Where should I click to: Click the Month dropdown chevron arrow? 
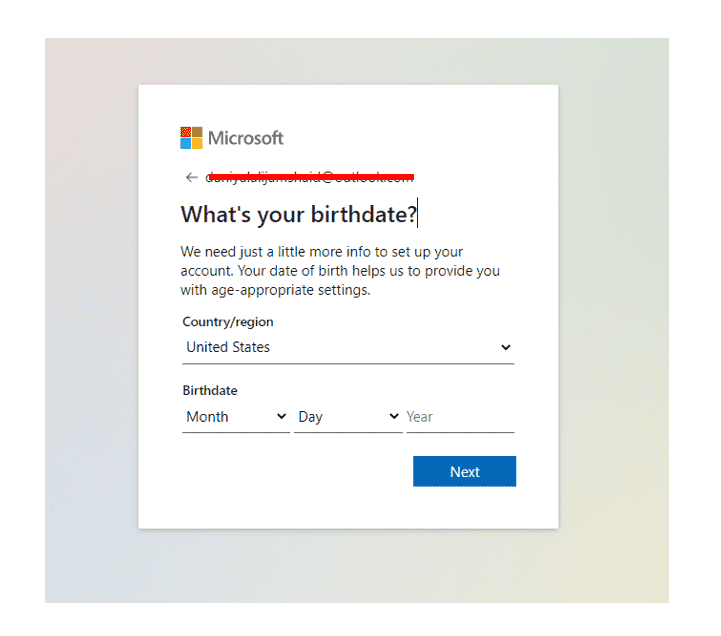coord(281,417)
